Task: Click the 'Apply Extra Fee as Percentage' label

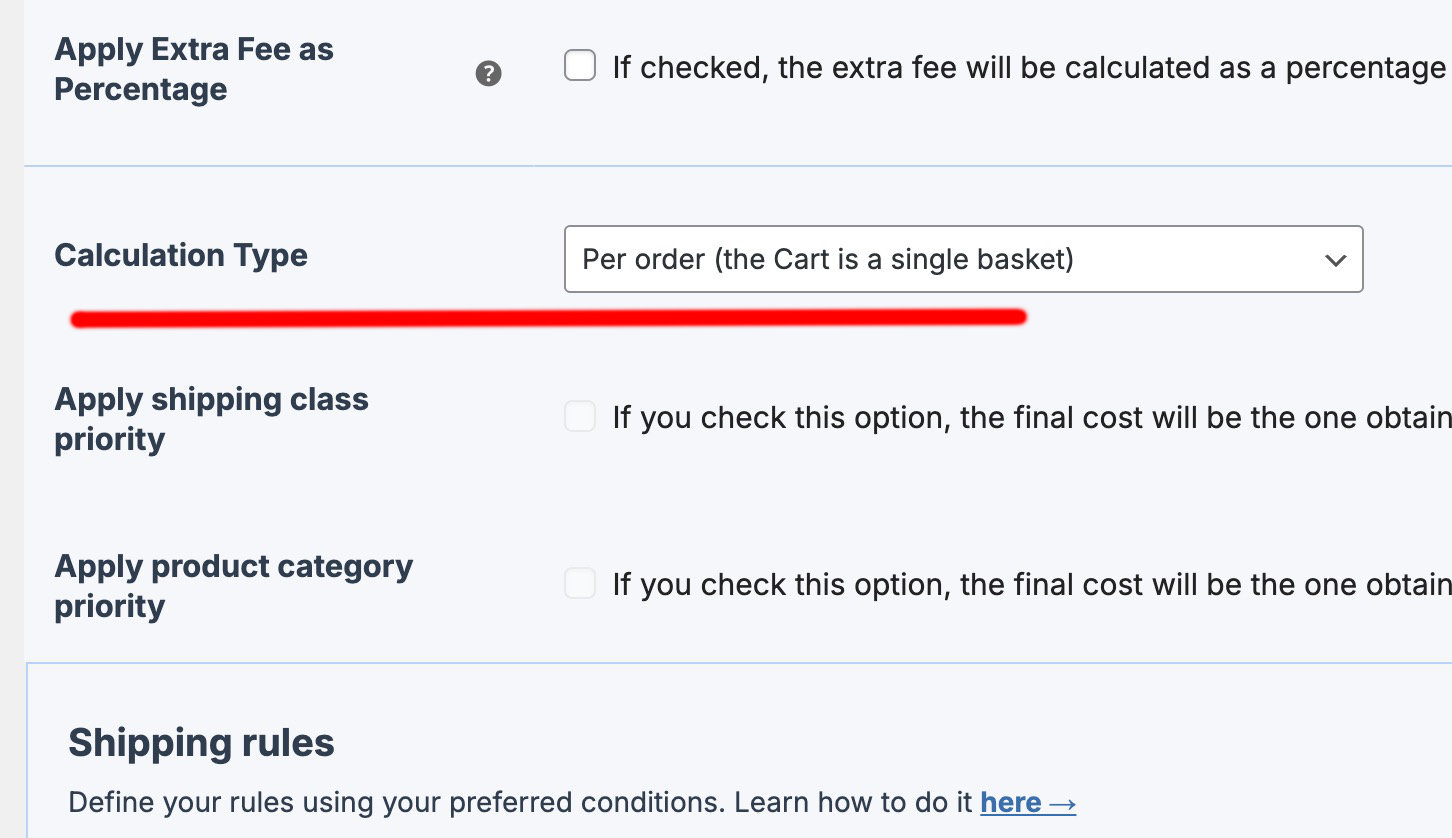Action: [194, 69]
